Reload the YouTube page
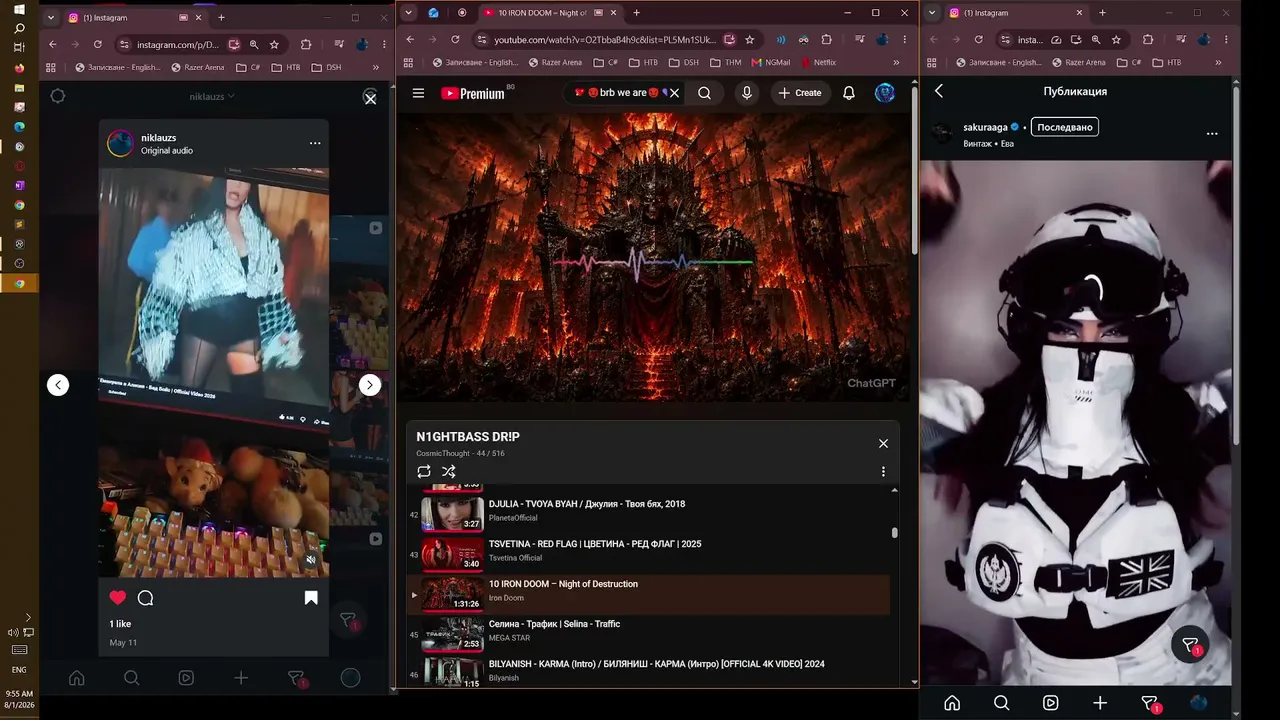This screenshot has width=1280, height=720. pos(455,40)
